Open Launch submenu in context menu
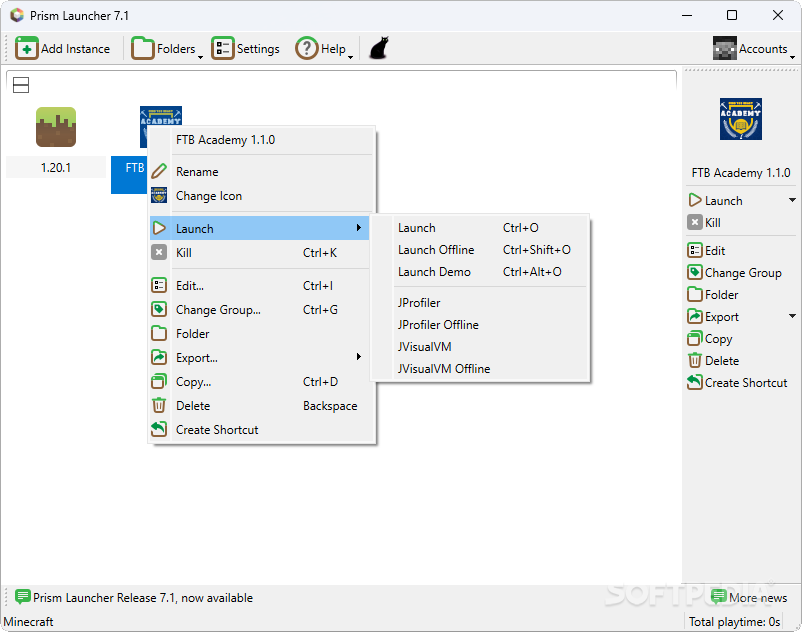Viewport: 802px width, 632px height. (x=259, y=229)
